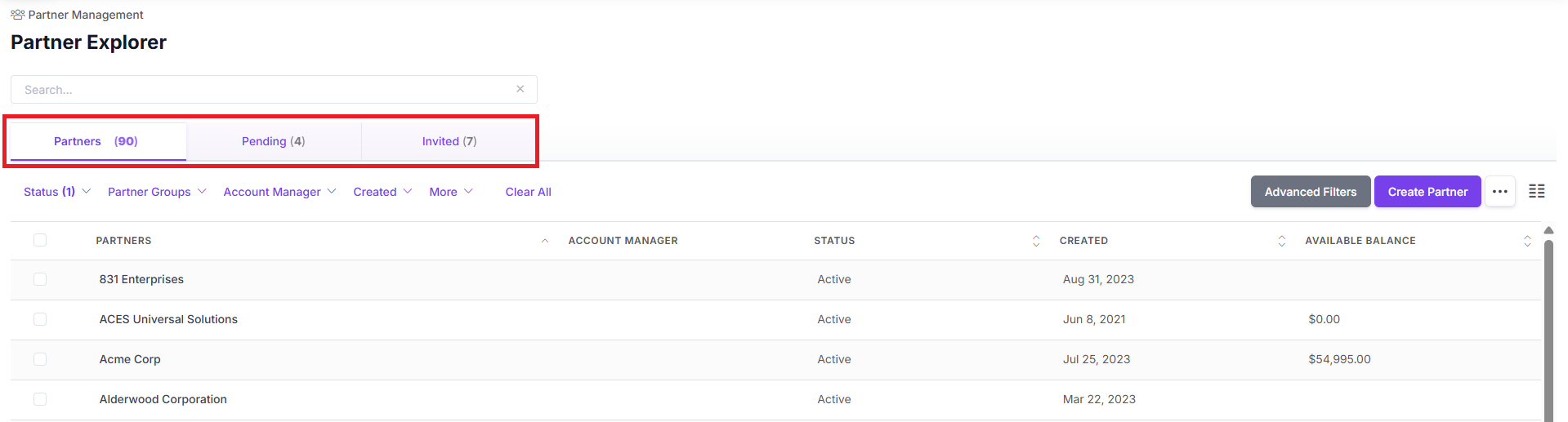The width and height of the screenshot is (1568, 422).
Task: Expand the Created filter dropdown
Action: coord(382,192)
